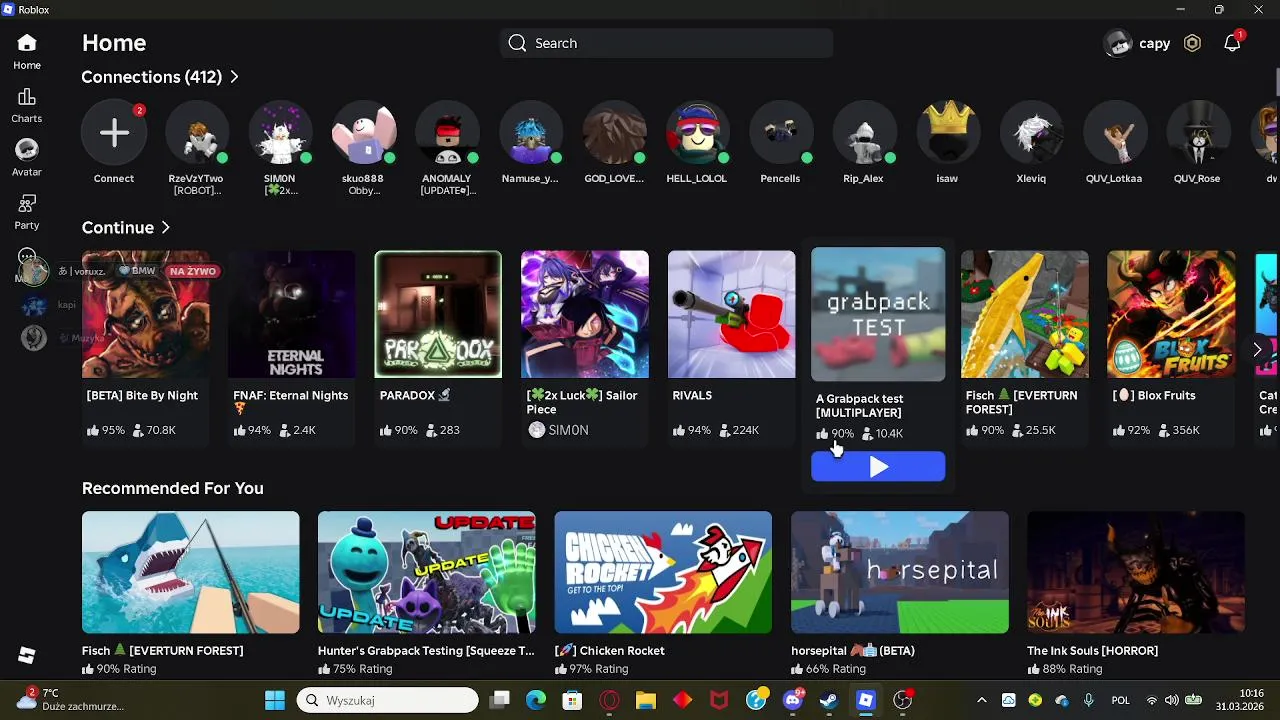
Task: Open ANOMALY's connection avatar
Action: click(447, 133)
